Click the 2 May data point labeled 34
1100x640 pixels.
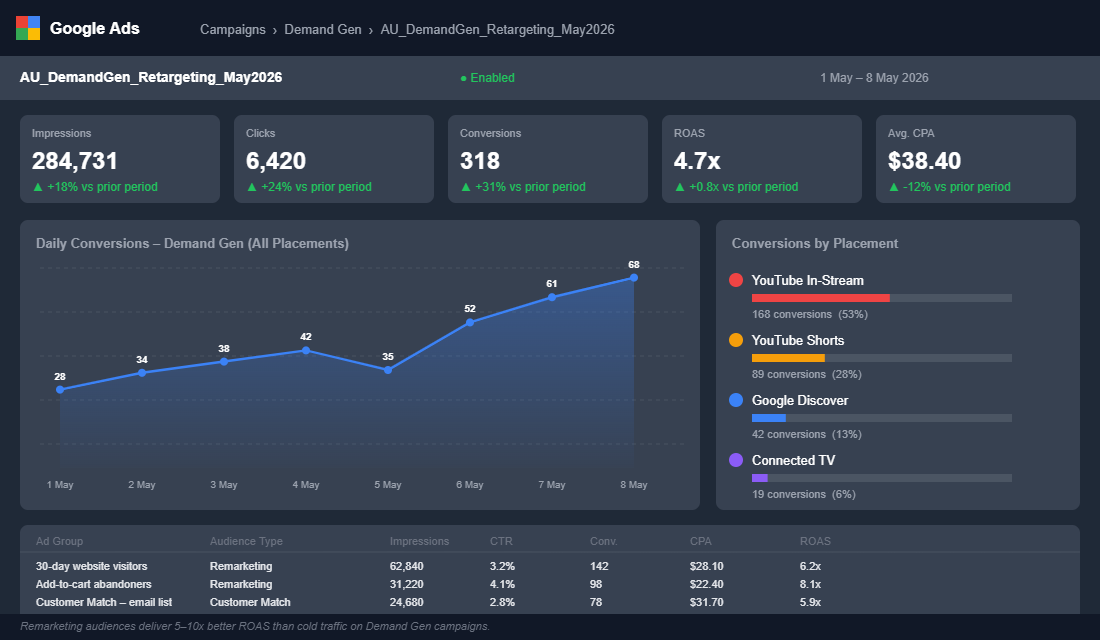(142, 373)
